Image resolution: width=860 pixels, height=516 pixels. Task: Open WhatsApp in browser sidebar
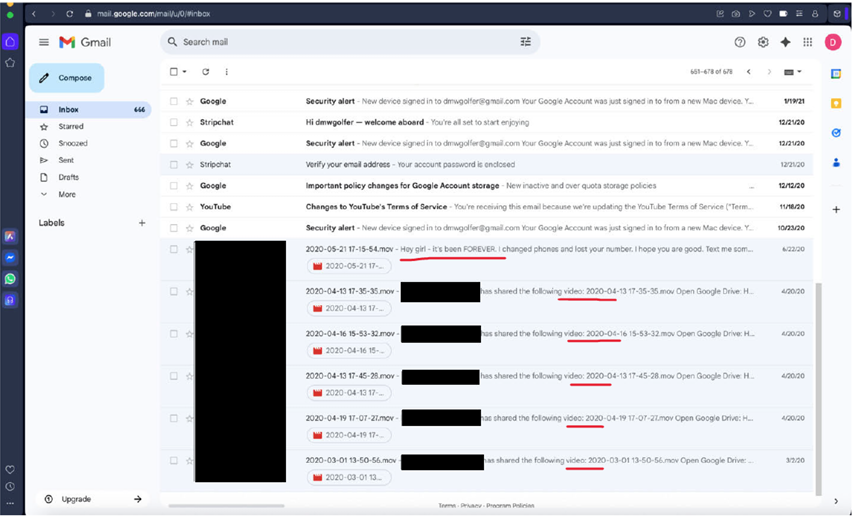[10, 279]
